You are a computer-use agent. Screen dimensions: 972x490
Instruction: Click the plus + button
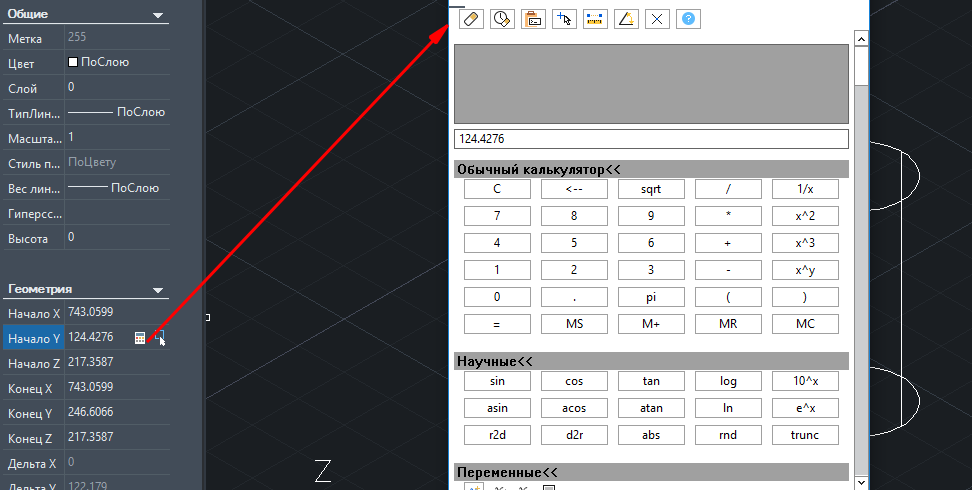coord(728,243)
